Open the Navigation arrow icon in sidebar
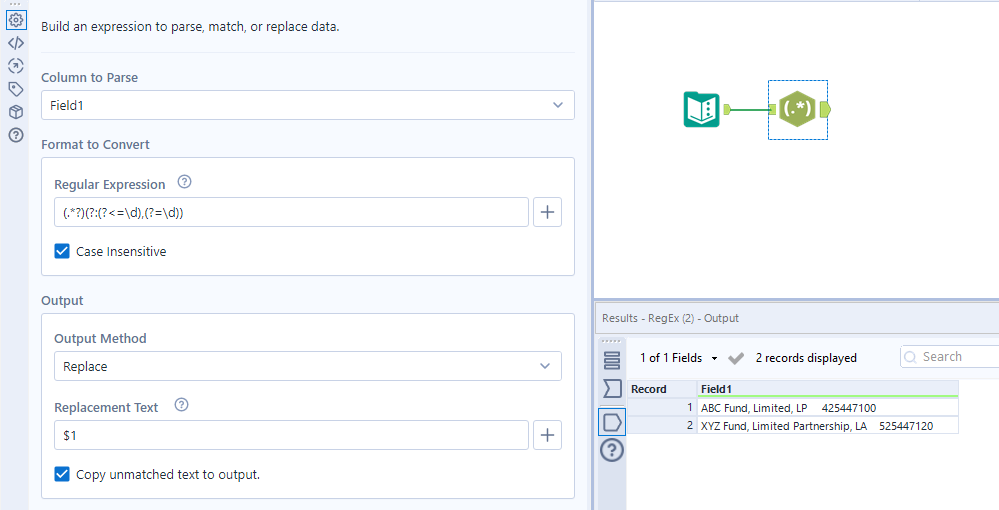 point(16,66)
